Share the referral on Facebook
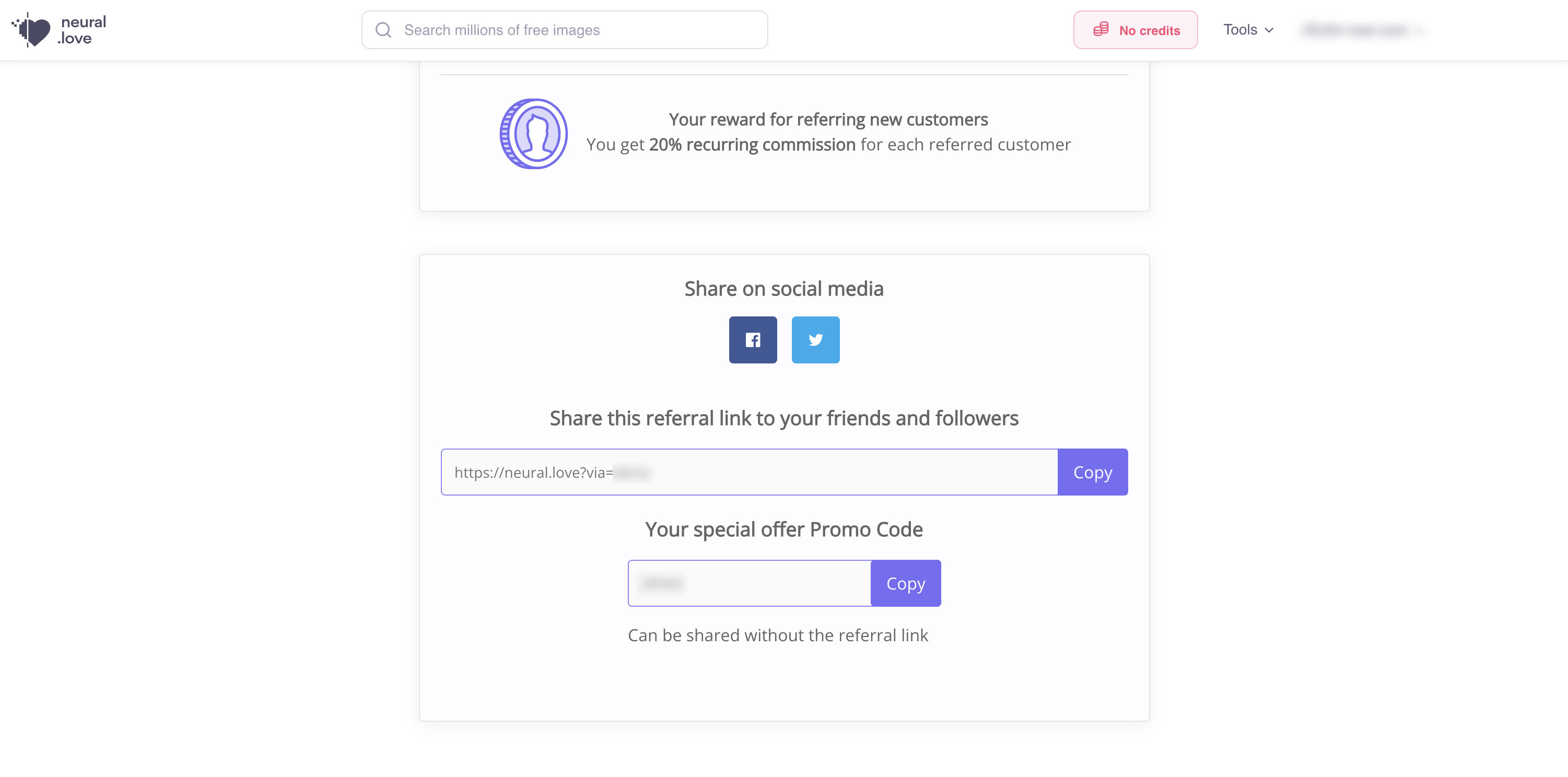 pyautogui.click(x=752, y=339)
